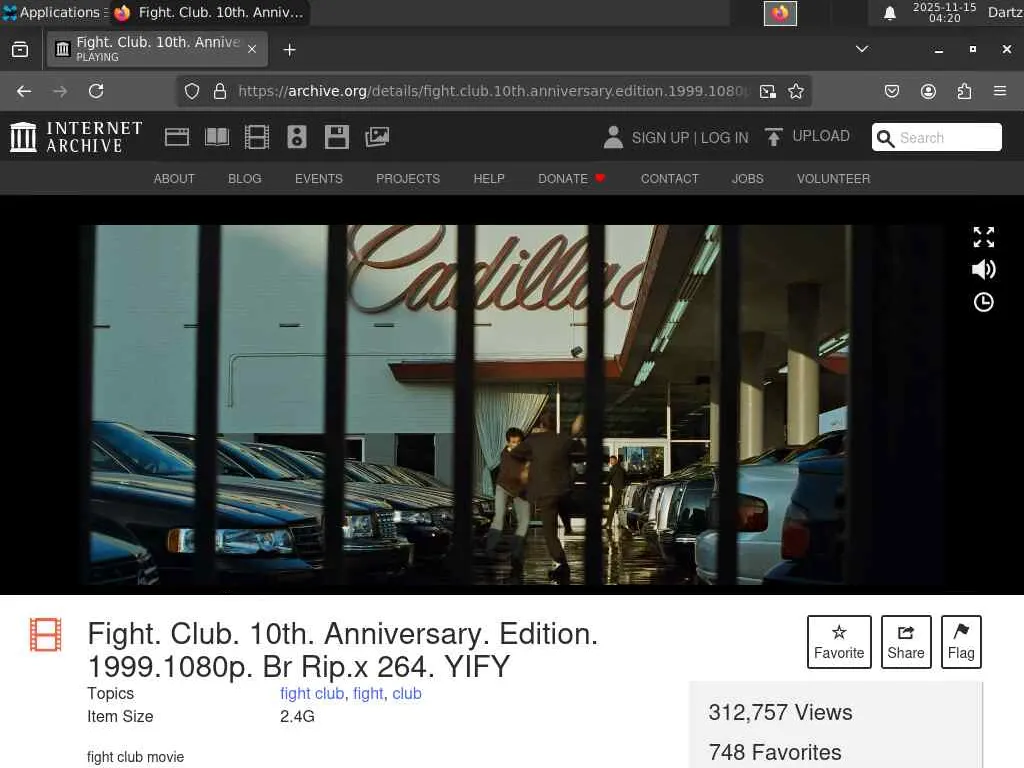Click the '312,757 Views' text

tap(780, 712)
